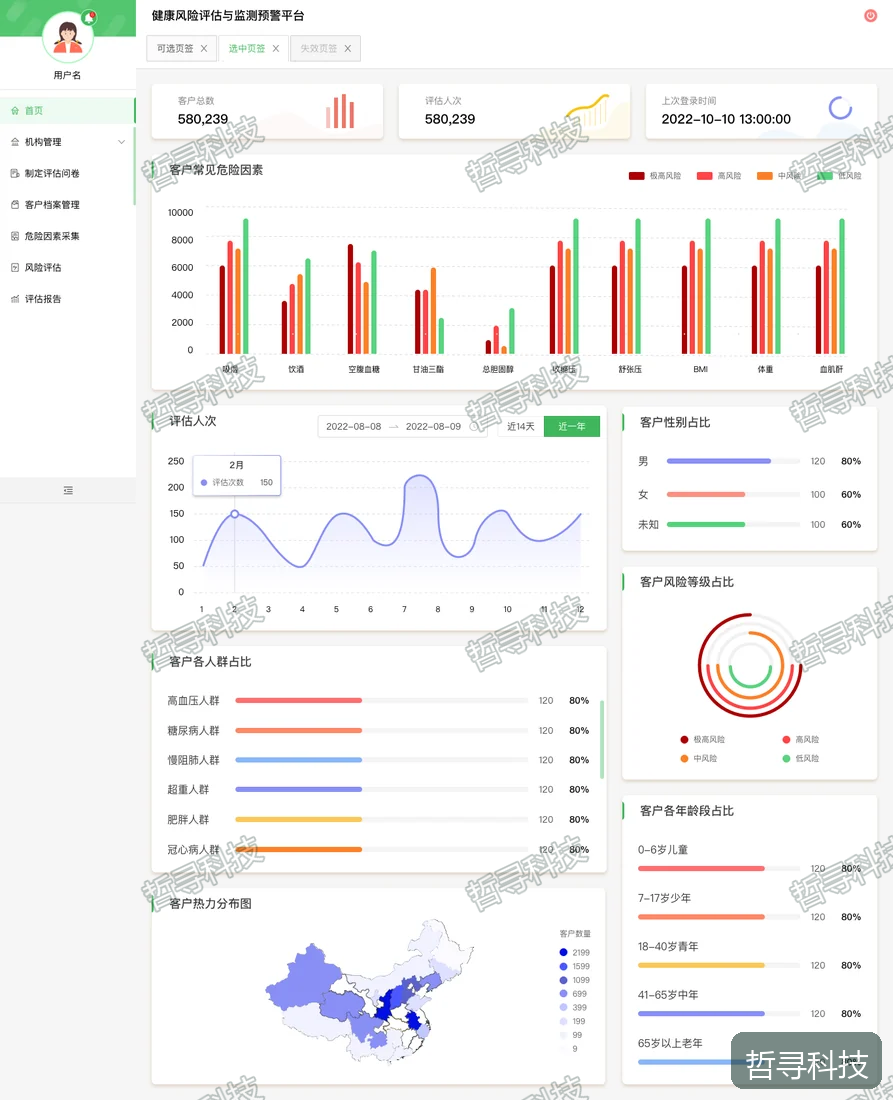Click the 风险评估 sidebar icon
The height and width of the screenshot is (1100, 893).
coord(15,267)
